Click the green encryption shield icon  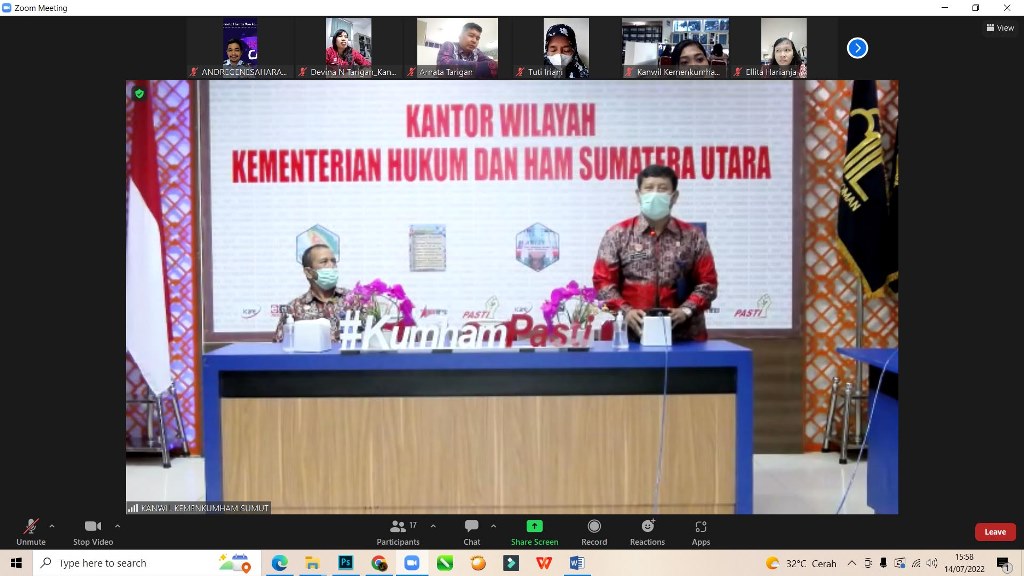pyautogui.click(x=139, y=93)
